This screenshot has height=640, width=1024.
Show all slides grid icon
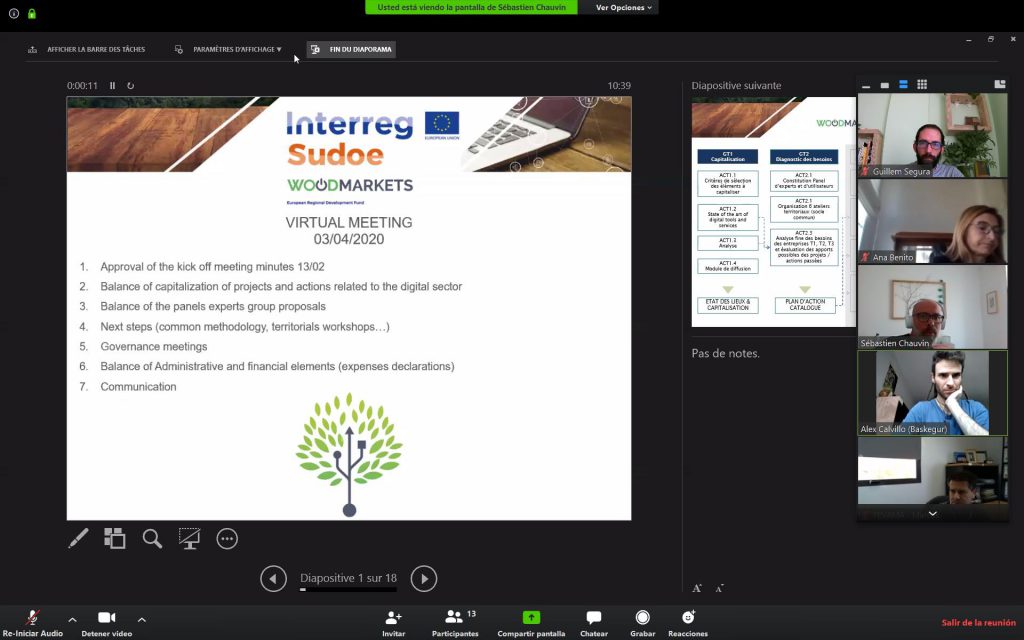[115, 539]
